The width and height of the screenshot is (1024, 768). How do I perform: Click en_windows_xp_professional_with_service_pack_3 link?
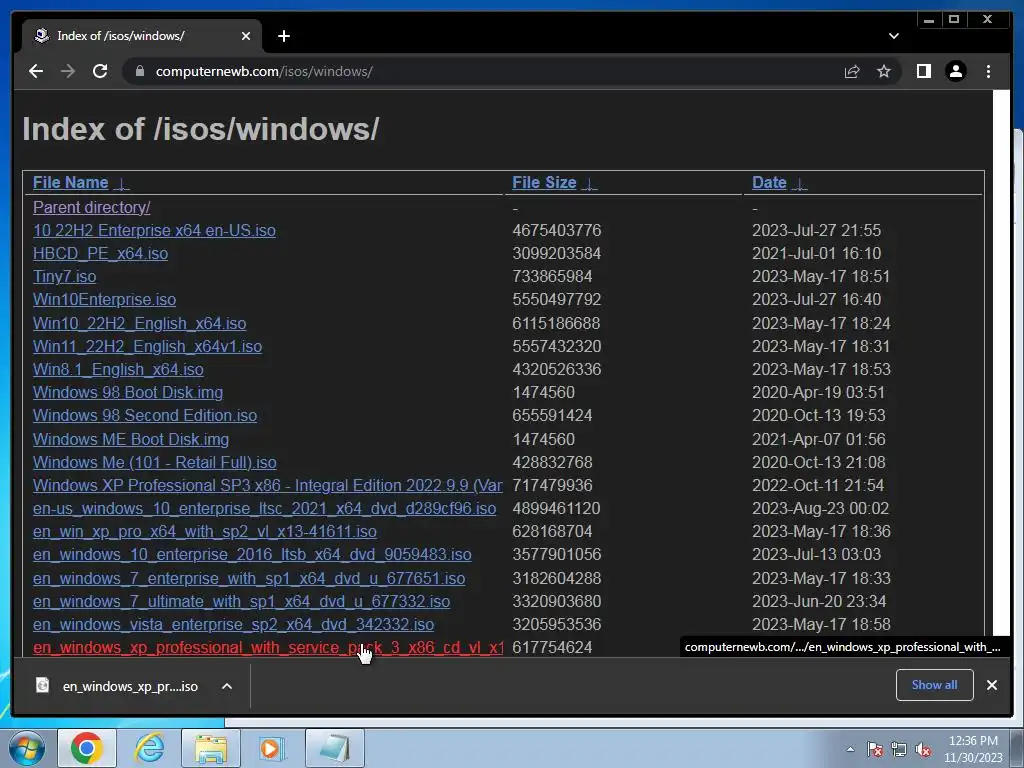(x=268, y=647)
